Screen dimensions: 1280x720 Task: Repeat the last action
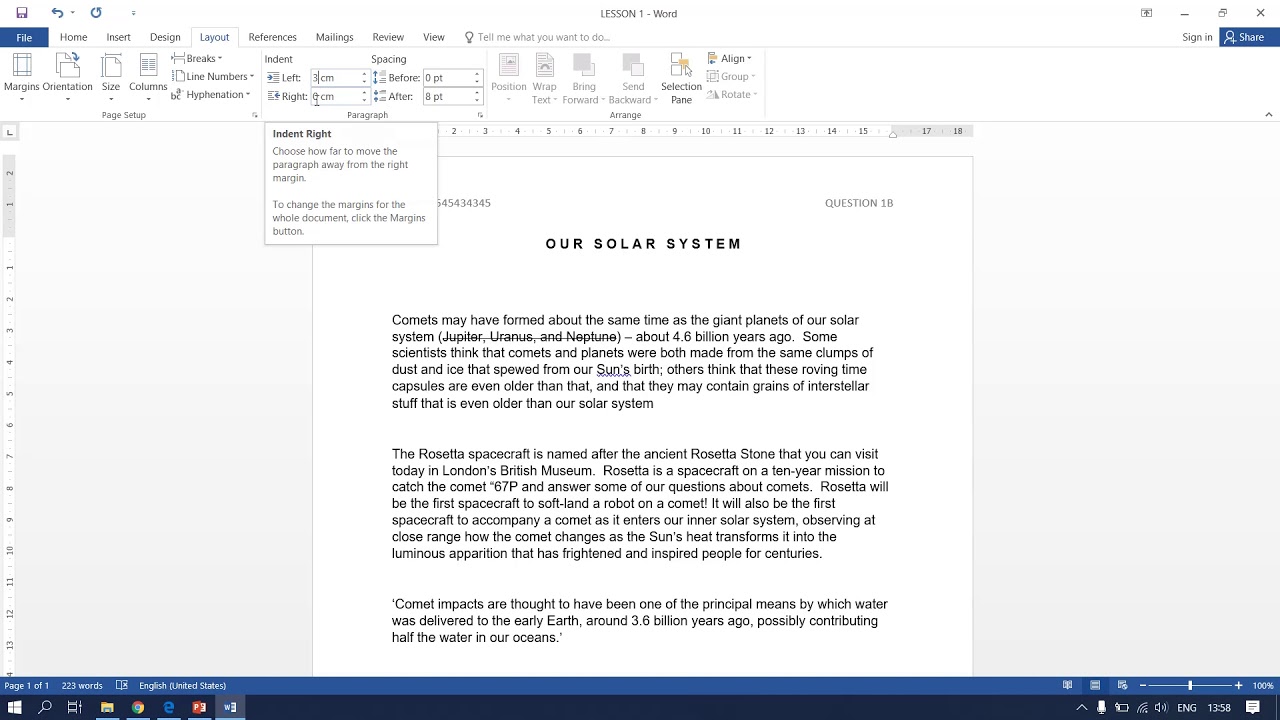(96, 13)
